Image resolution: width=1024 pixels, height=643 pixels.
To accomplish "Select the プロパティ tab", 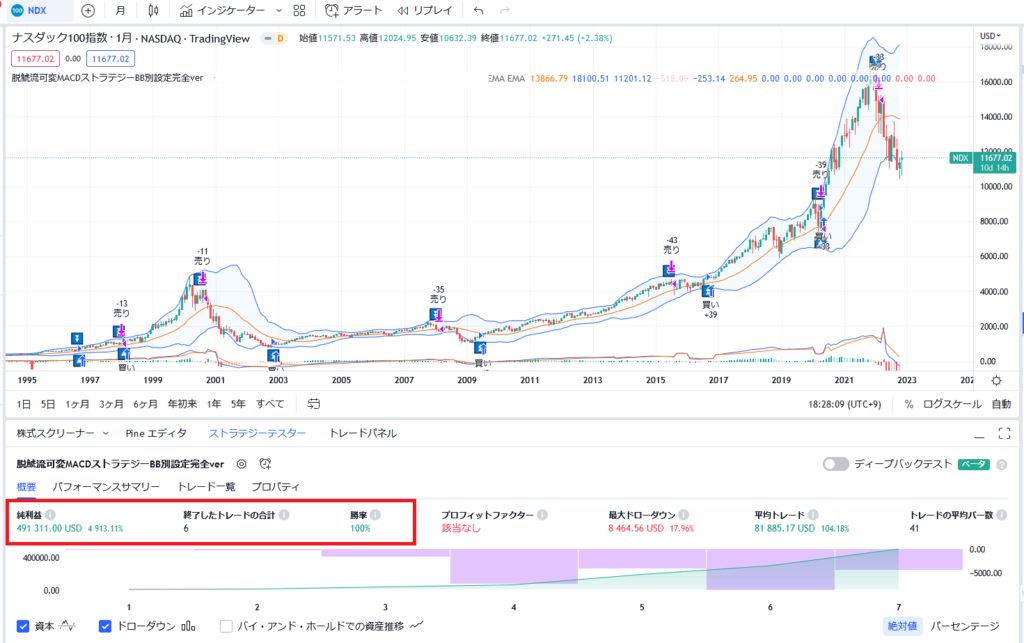I will pos(275,487).
